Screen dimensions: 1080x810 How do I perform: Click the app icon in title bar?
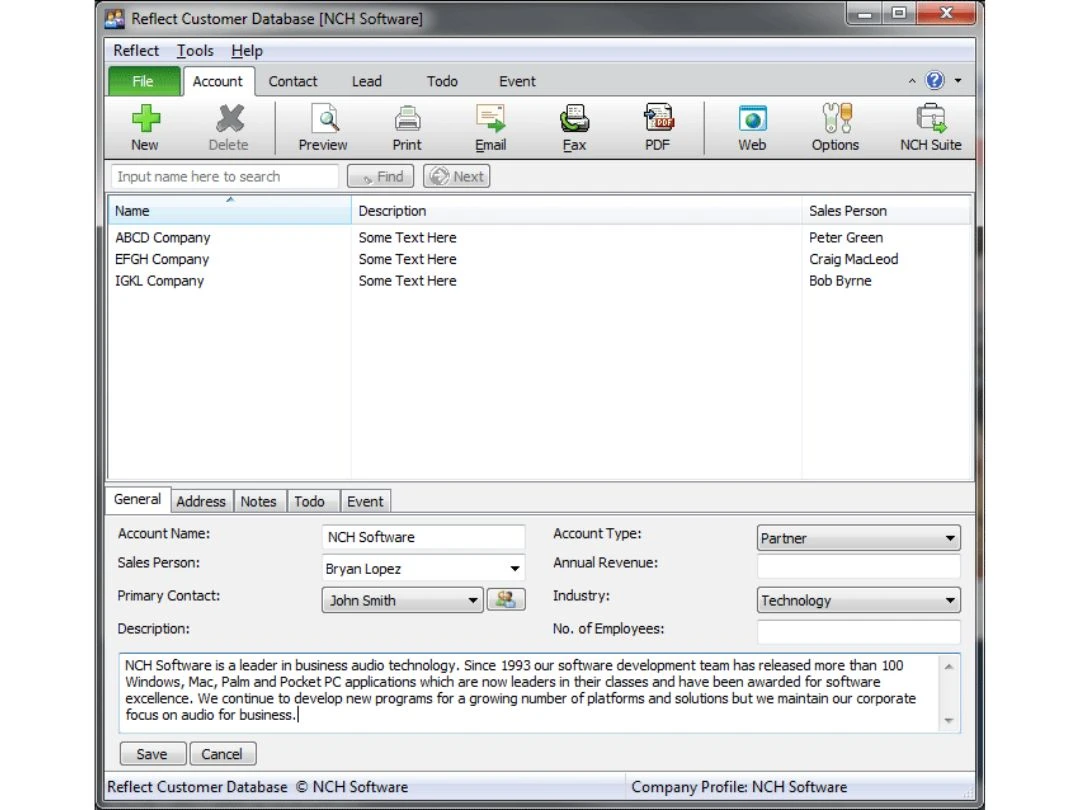click(x=115, y=19)
